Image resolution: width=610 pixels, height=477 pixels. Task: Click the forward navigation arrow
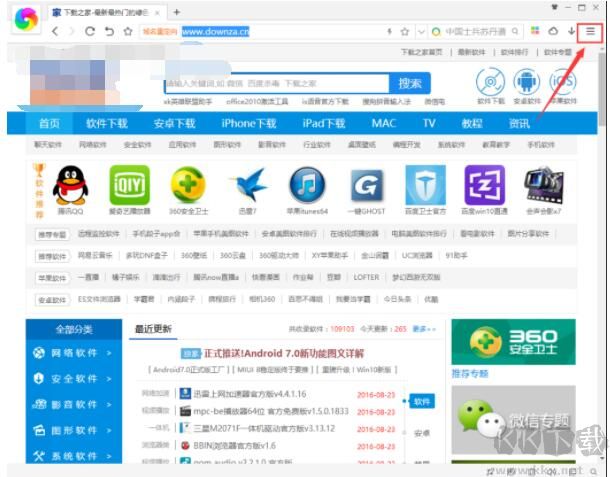pyautogui.click(x=72, y=31)
